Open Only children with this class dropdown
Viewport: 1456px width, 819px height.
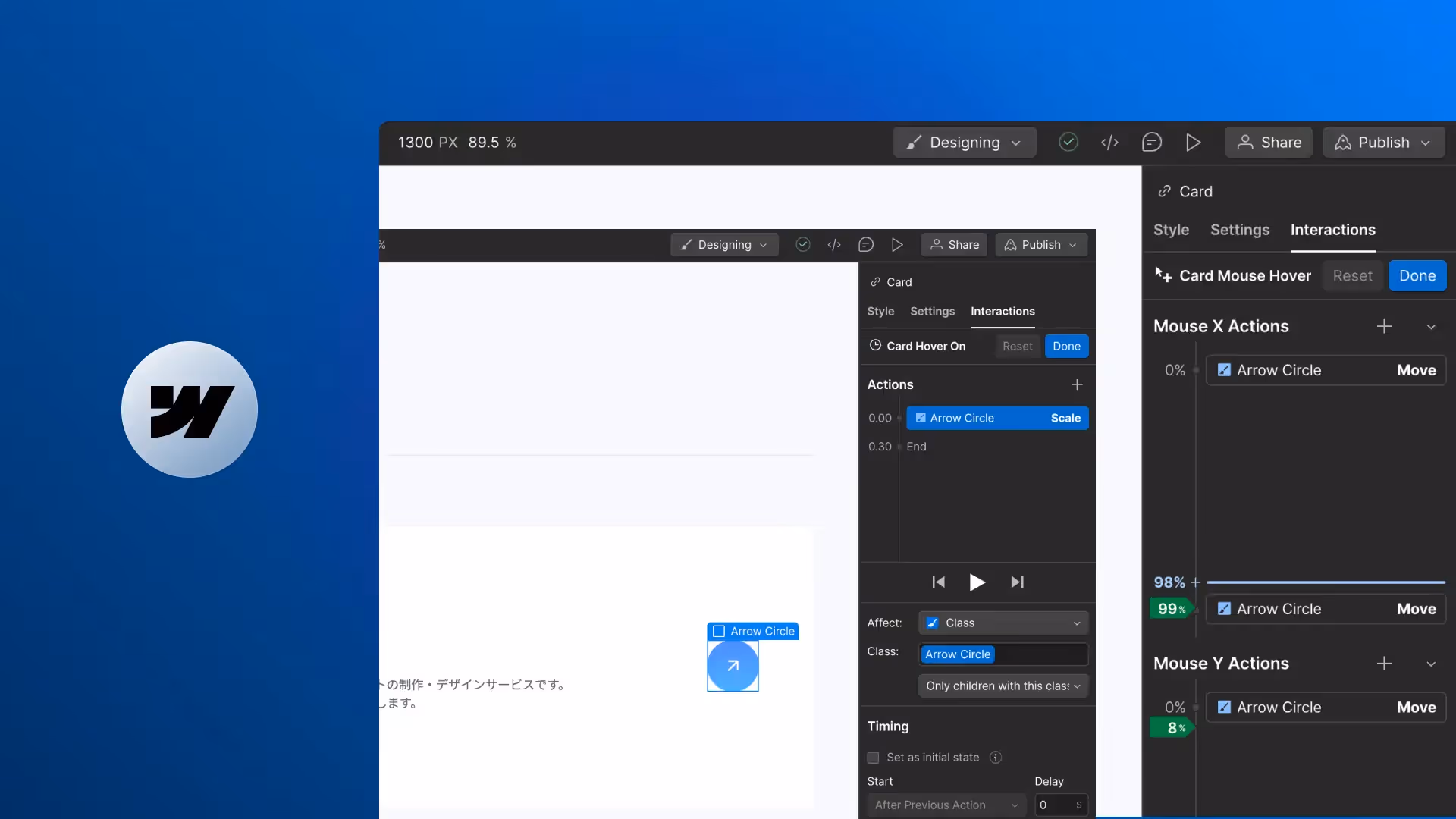1003,686
